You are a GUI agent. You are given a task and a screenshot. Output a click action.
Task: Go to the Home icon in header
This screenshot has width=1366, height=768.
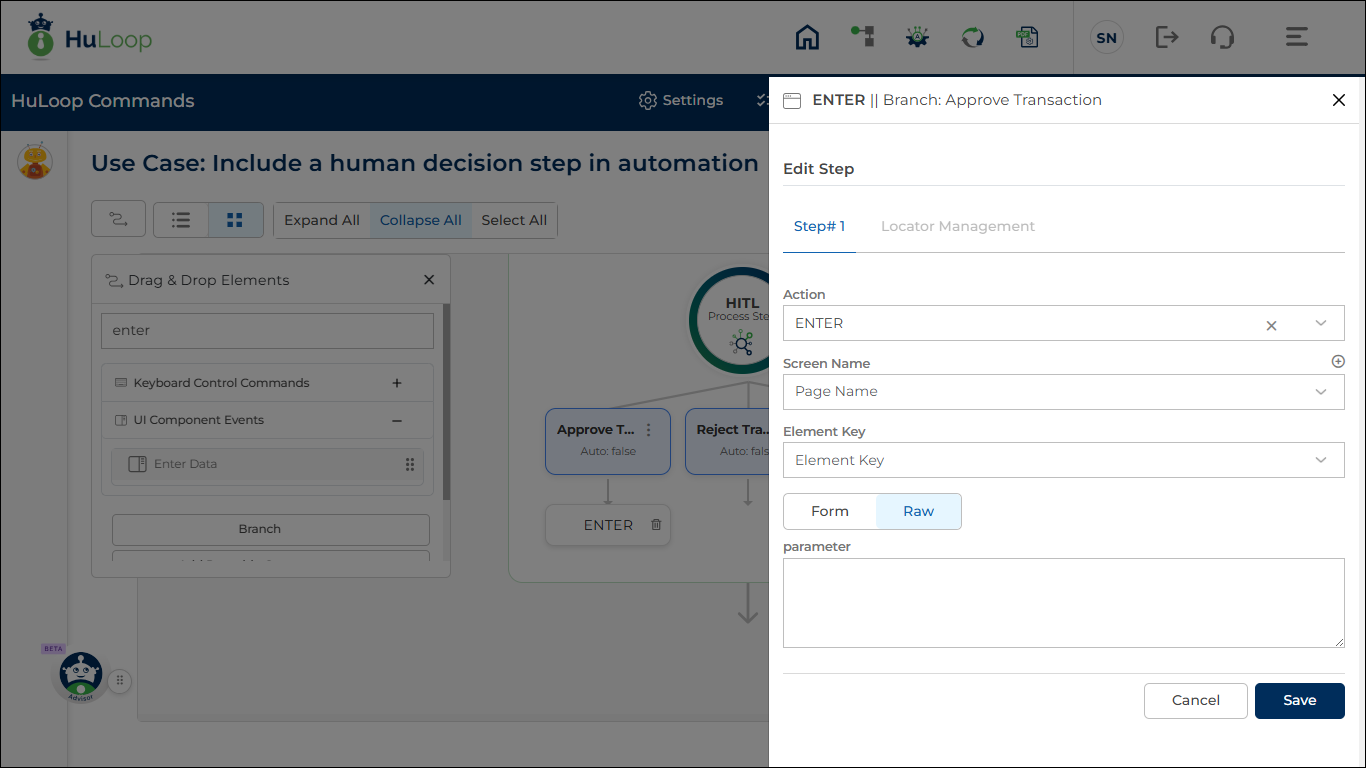point(807,38)
